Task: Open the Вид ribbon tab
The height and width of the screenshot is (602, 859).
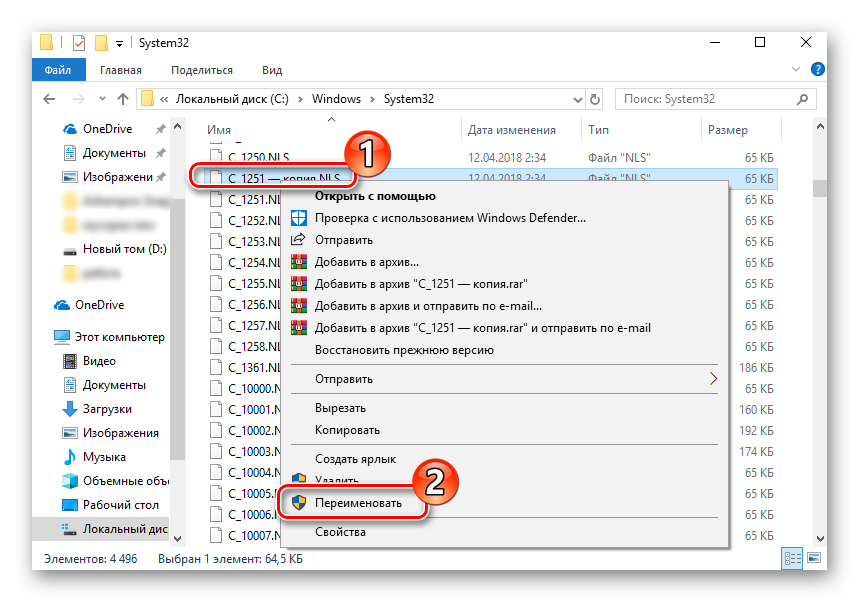Action: click(272, 70)
